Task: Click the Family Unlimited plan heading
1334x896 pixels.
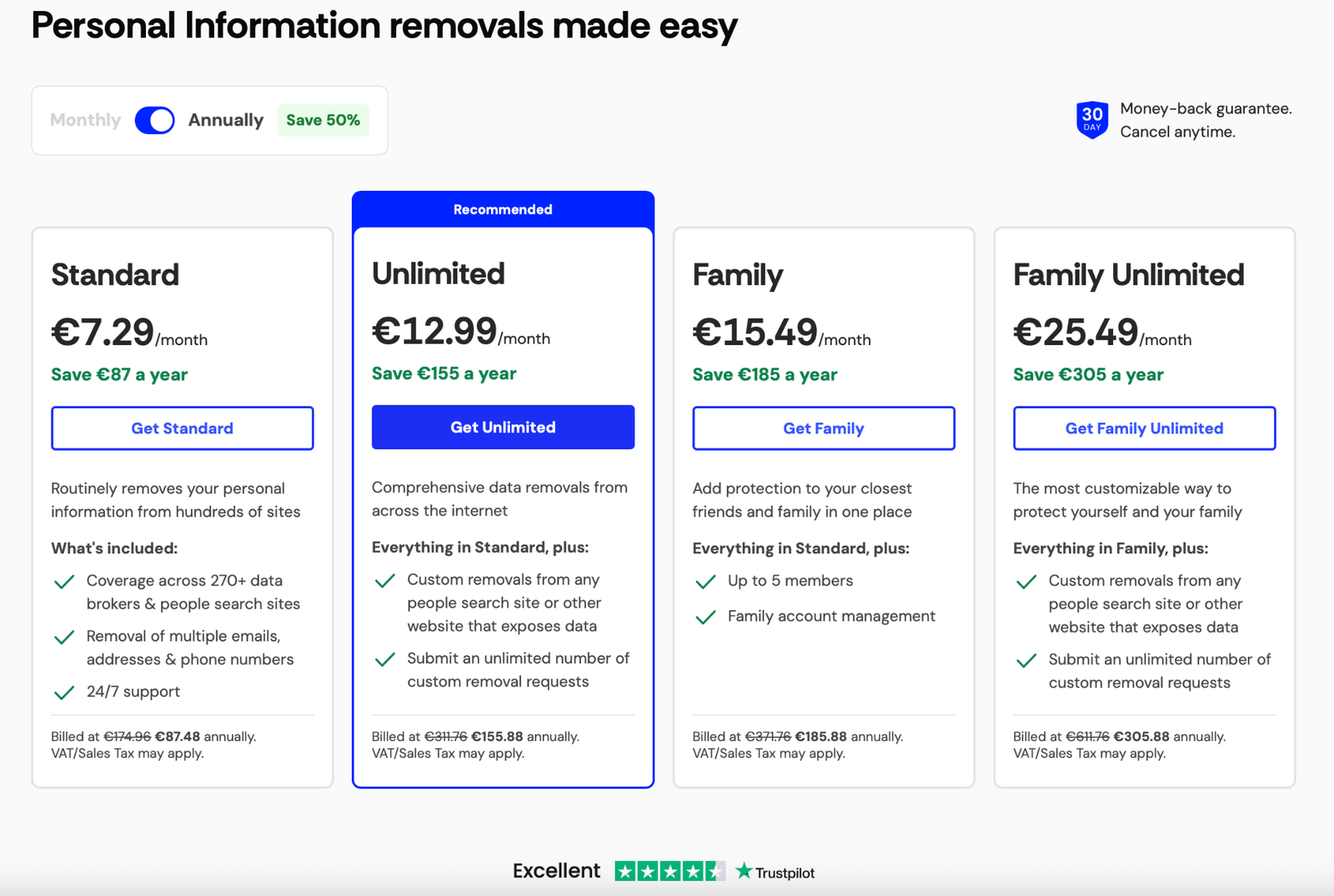Action: click(1128, 275)
